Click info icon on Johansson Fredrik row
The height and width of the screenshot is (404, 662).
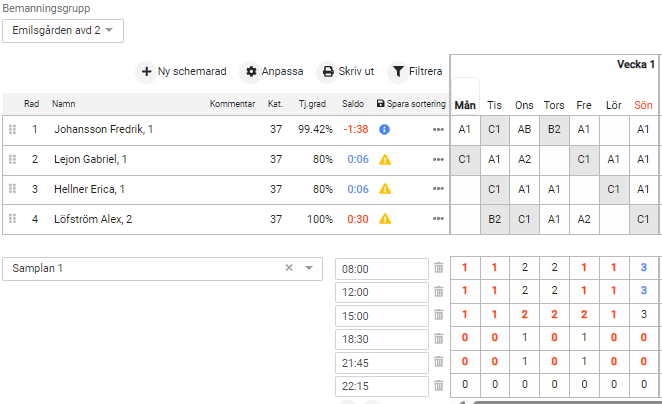[x=384, y=130]
